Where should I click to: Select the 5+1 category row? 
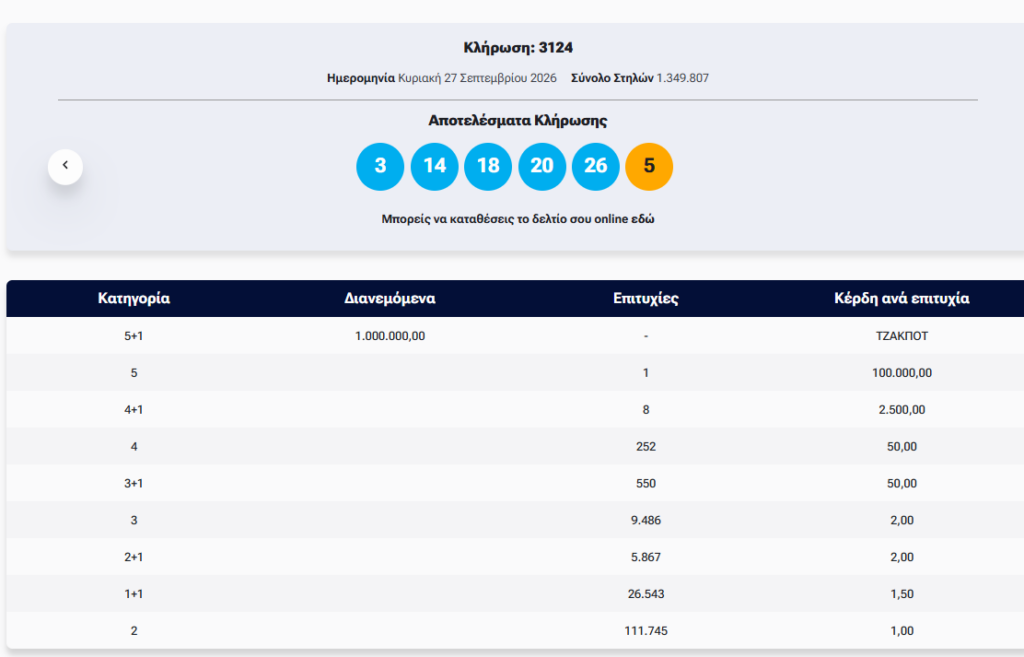pos(515,336)
